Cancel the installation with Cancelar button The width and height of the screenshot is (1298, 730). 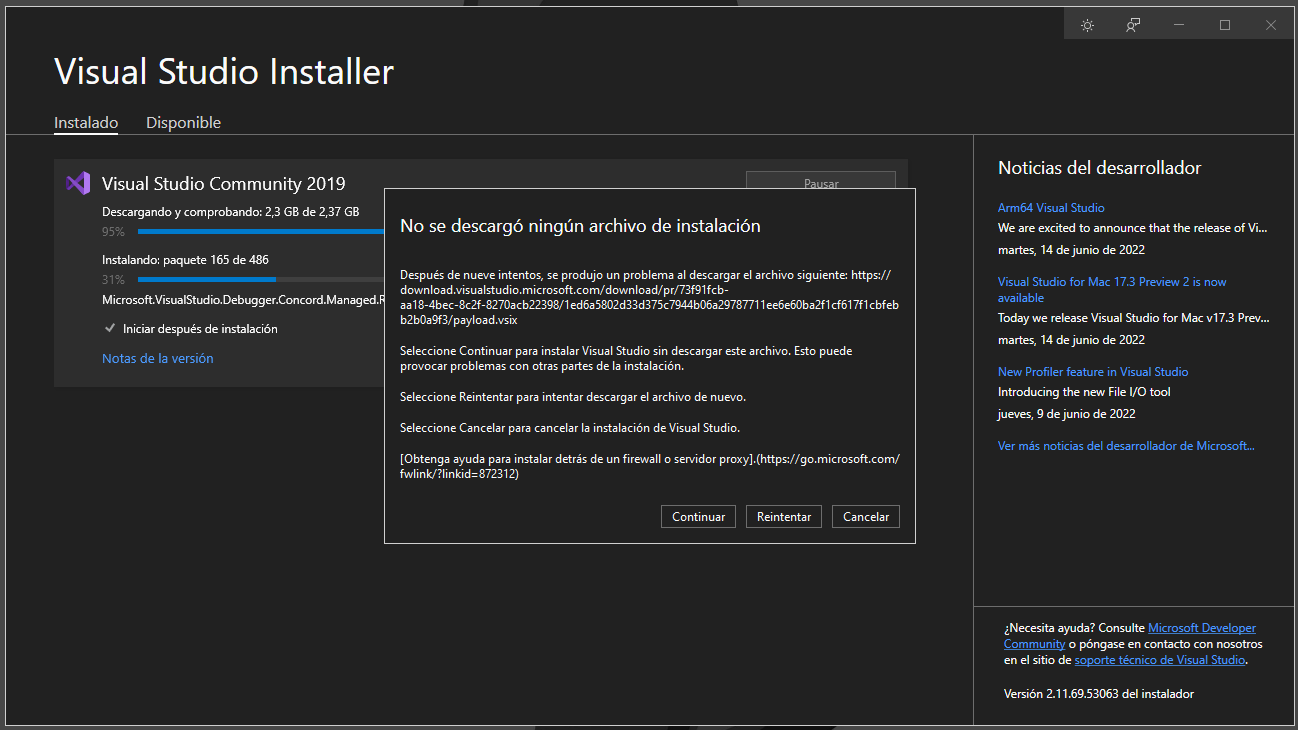tap(866, 516)
